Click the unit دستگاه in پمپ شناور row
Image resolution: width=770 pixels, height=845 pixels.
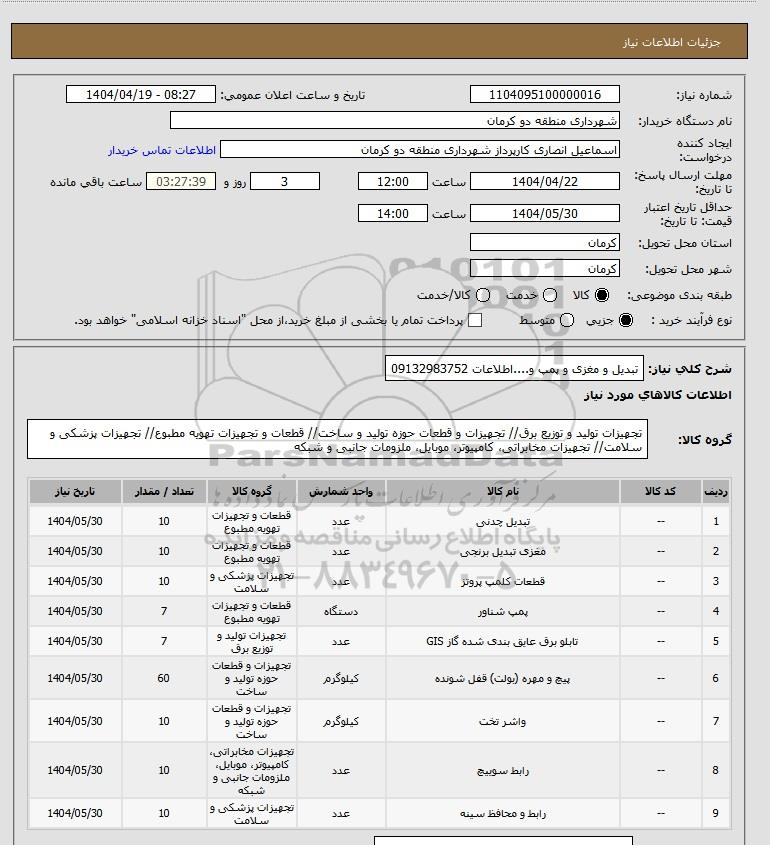(341, 612)
